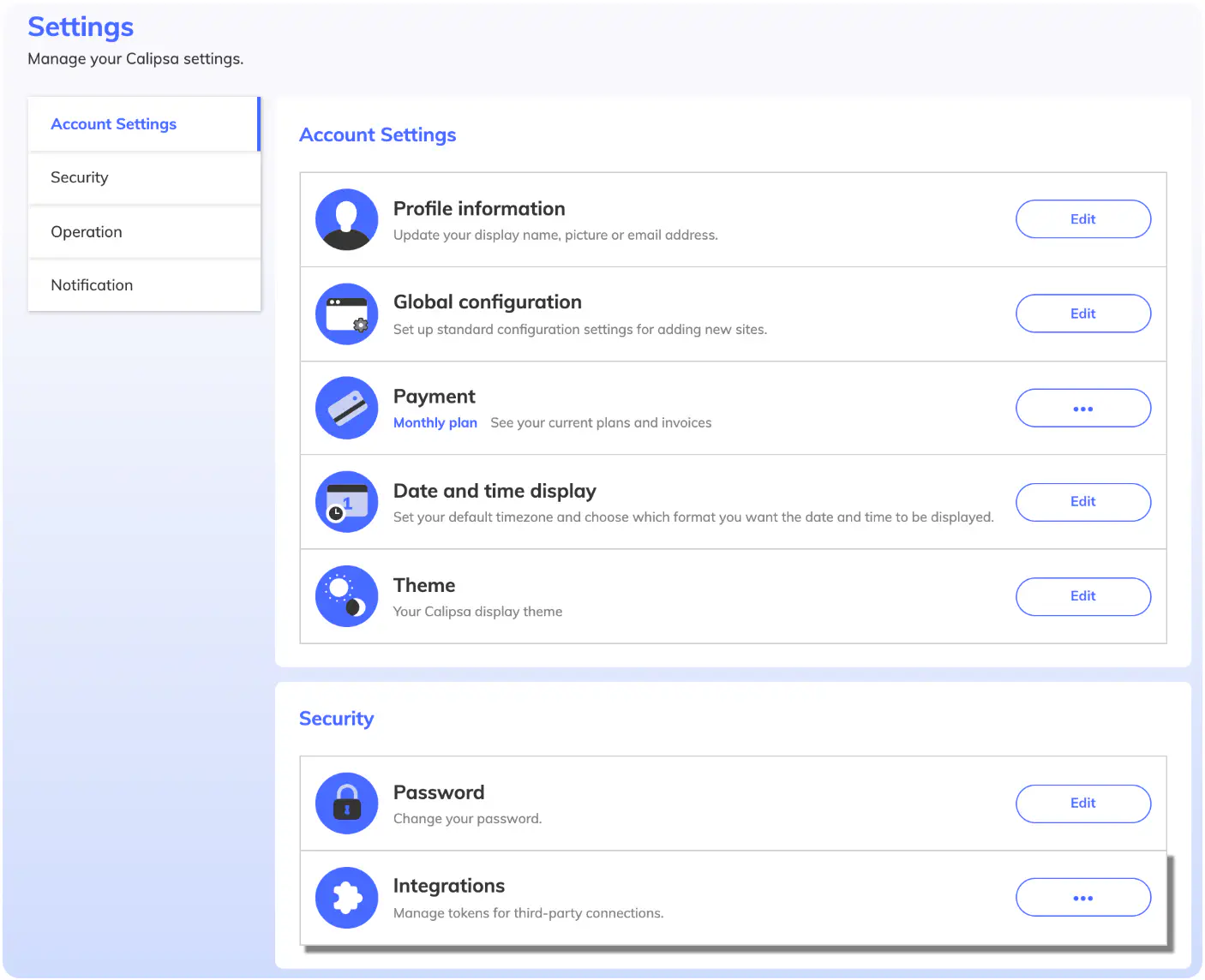
Task: Edit the Password setting
Action: (1083, 804)
